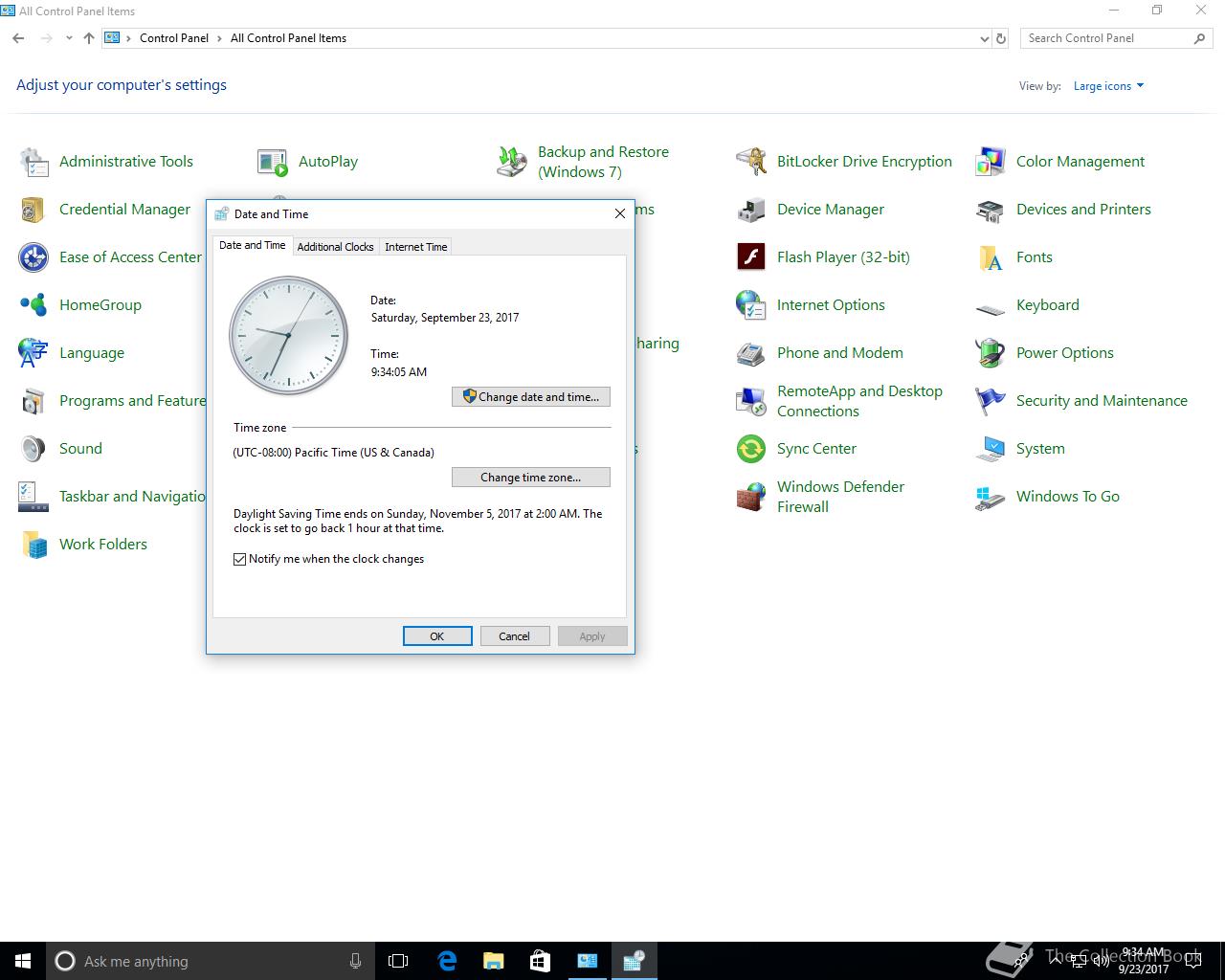The height and width of the screenshot is (980, 1225).
Task: Expand breadcrumb chevron after Control Panel
Action: tap(219, 38)
